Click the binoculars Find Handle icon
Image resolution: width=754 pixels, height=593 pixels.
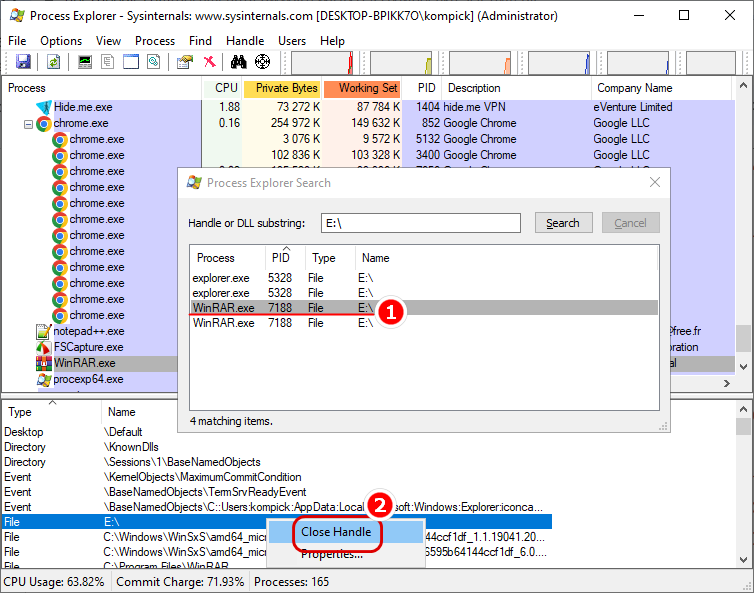(x=239, y=62)
